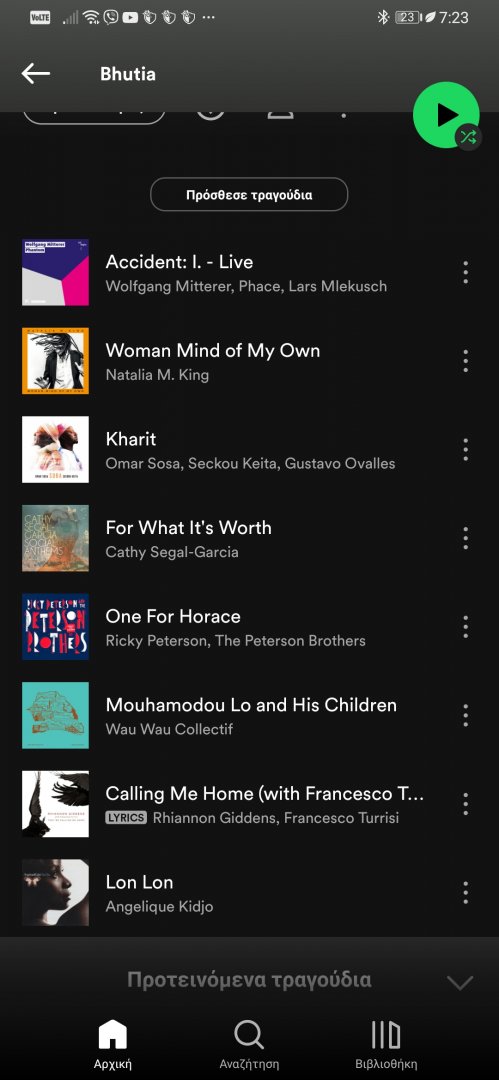The width and height of the screenshot is (499, 1080).
Task: Go to Αρχική home tab
Action: pyautogui.click(x=112, y=1043)
